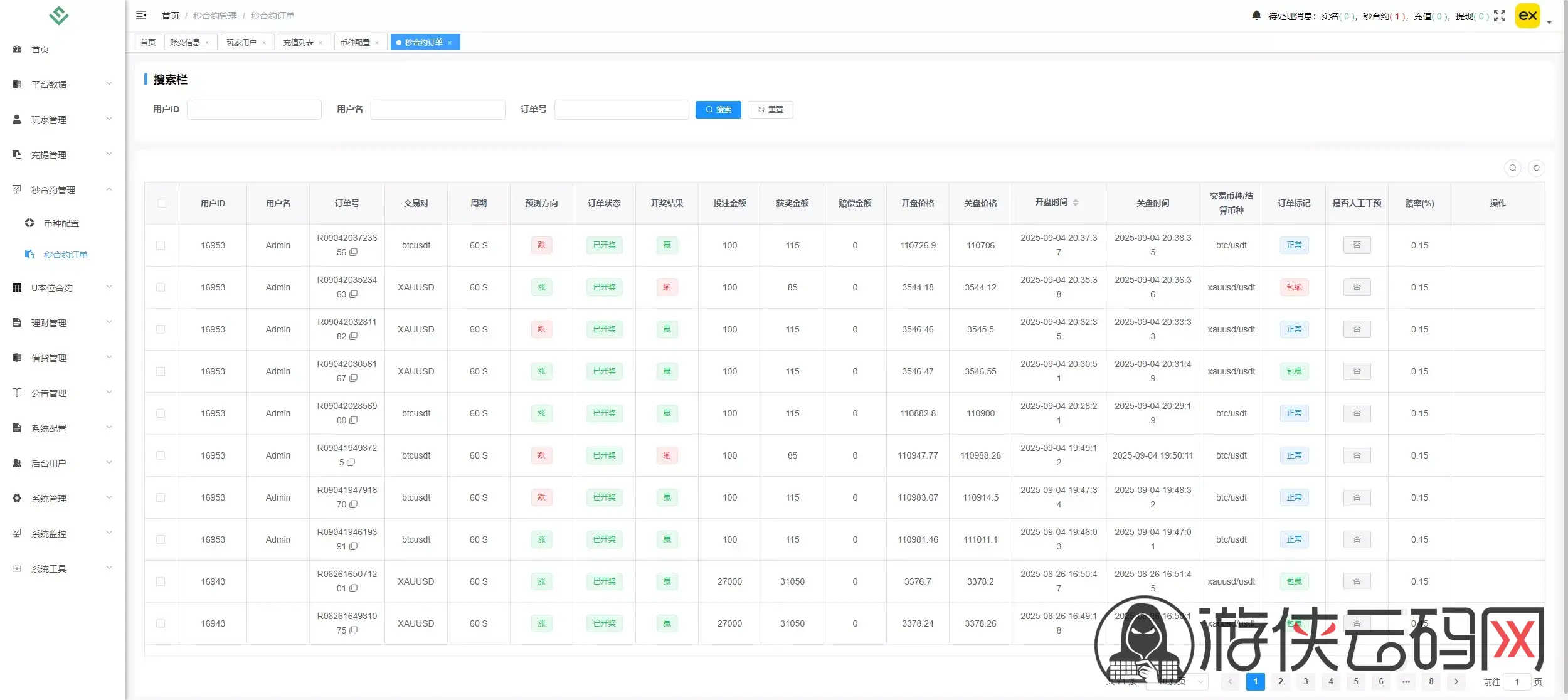This screenshot has height=700, width=1568.
Task: Click the notification bell icon
Action: pyautogui.click(x=1256, y=16)
